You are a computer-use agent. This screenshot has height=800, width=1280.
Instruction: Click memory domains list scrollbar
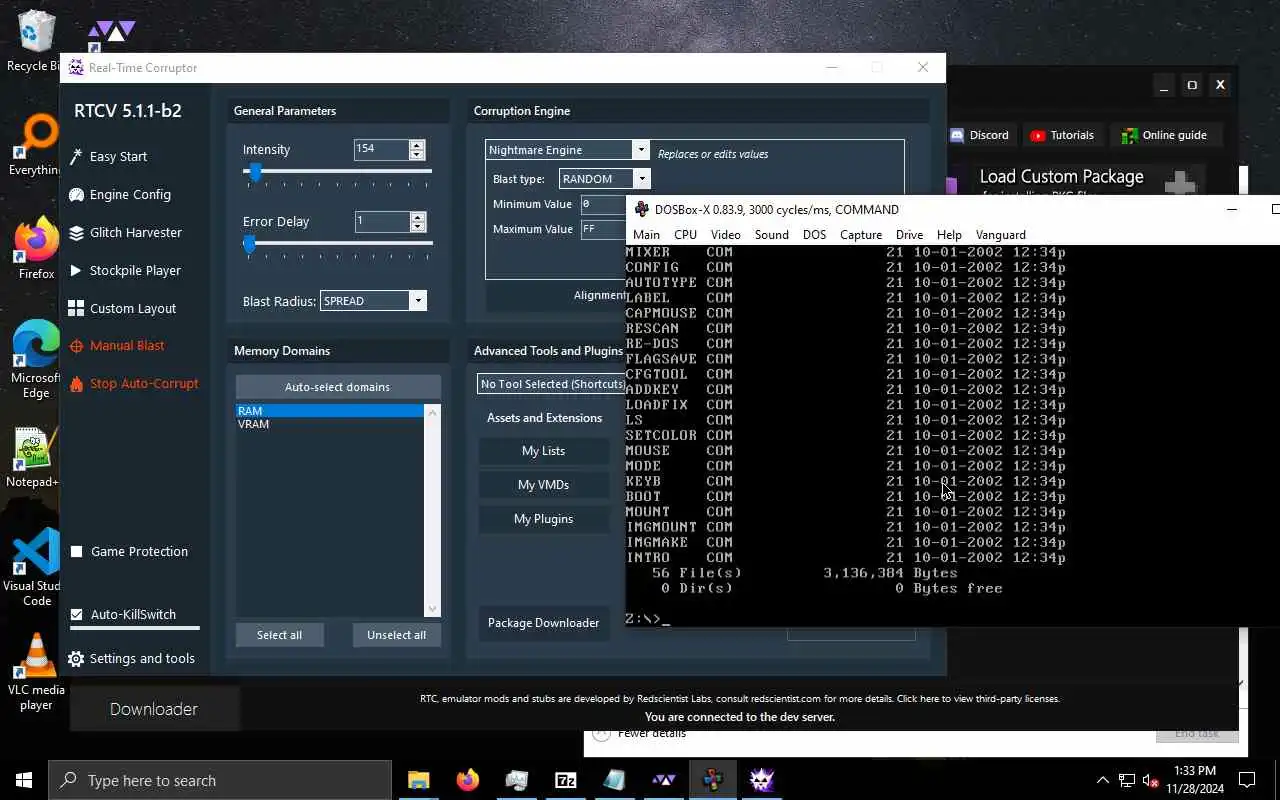click(x=432, y=510)
